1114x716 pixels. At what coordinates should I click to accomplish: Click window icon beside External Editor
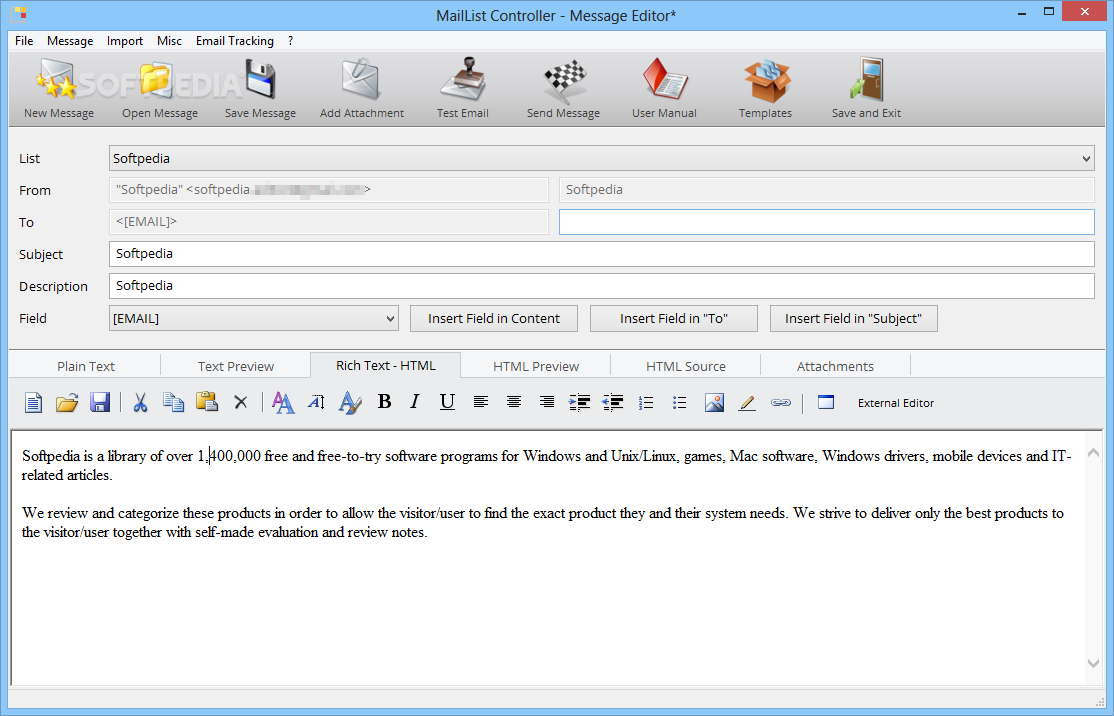(x=826, y=402)
